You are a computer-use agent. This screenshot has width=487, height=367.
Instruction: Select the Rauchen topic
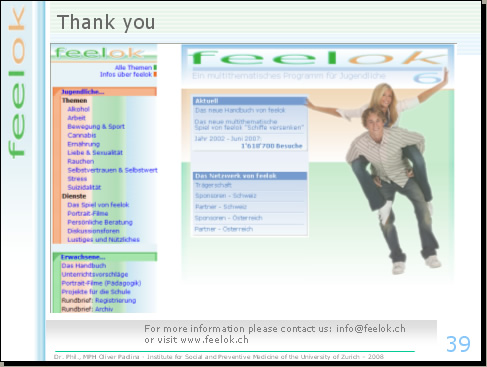pyautogui.click(x=81, y=161)
